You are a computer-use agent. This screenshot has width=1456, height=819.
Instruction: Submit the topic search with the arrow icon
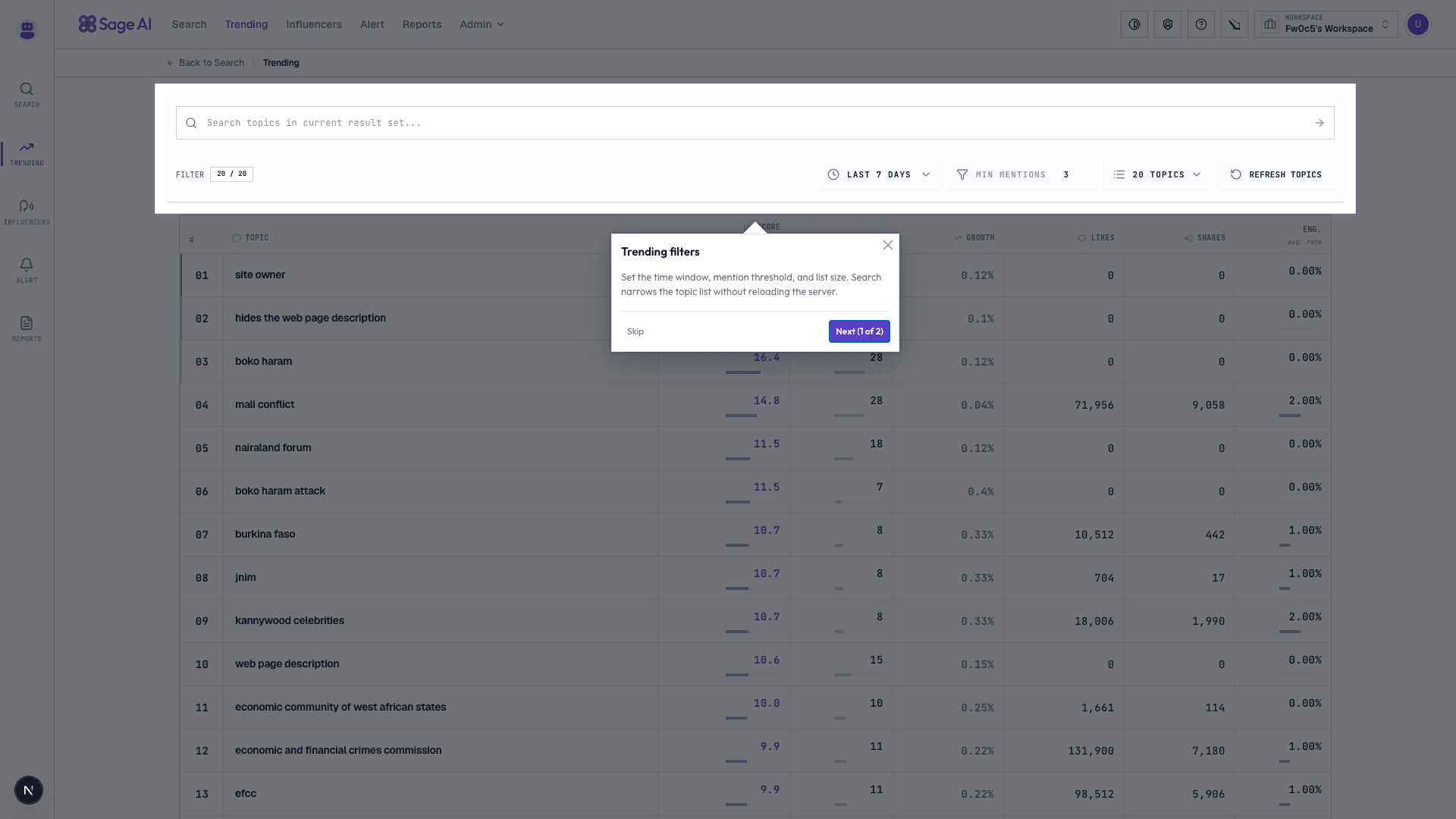pyautogui.click(x=1319, y=123)
